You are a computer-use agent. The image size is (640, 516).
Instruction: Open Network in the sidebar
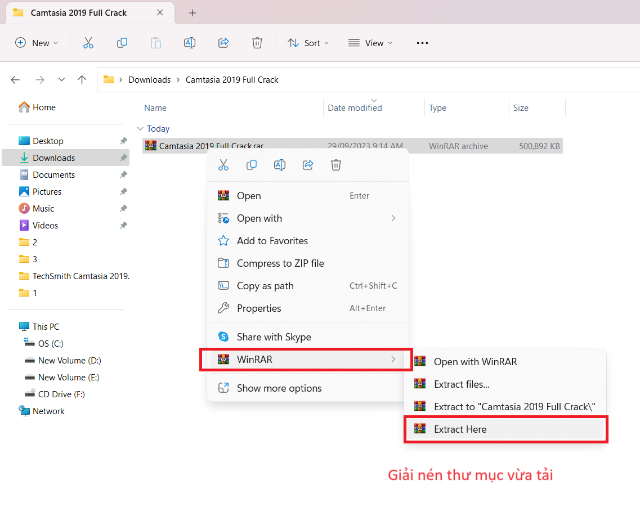[x=42, y=411]
